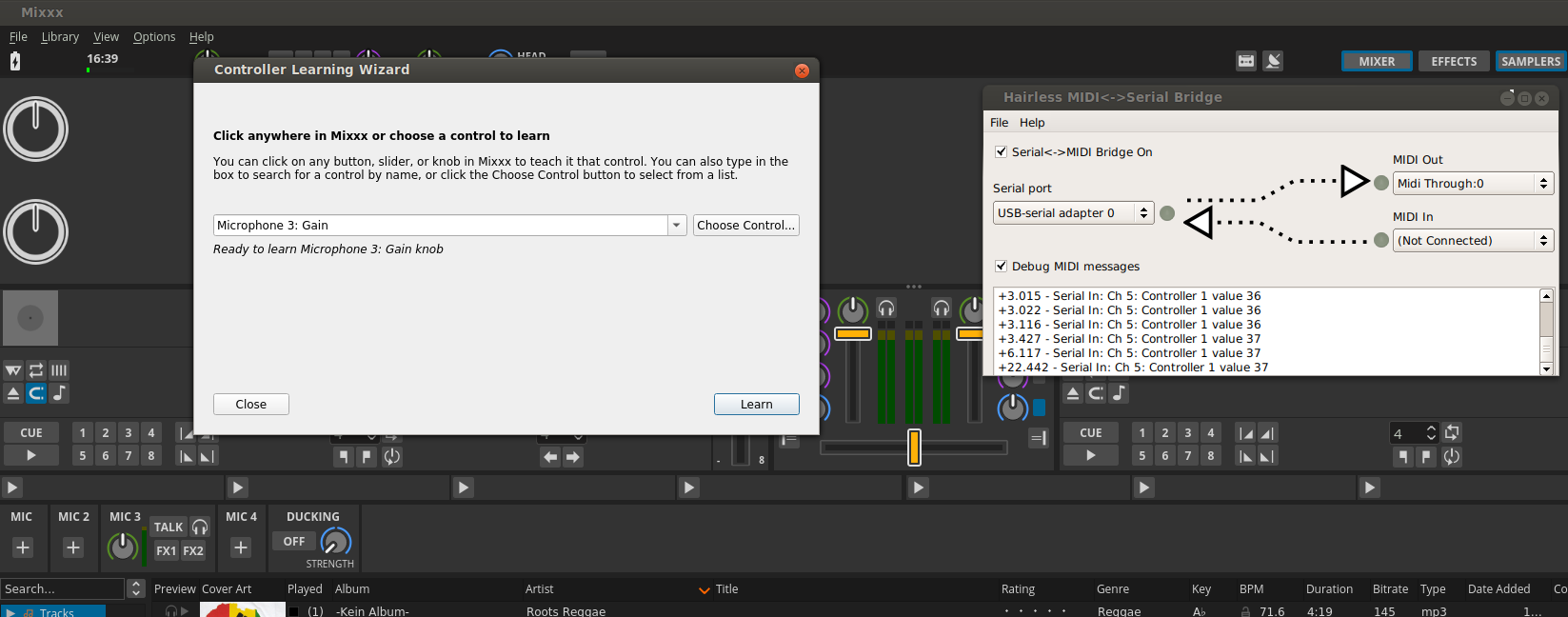Click the BPM column header
Screen dimensions: 1568x617
(1251, 589)
